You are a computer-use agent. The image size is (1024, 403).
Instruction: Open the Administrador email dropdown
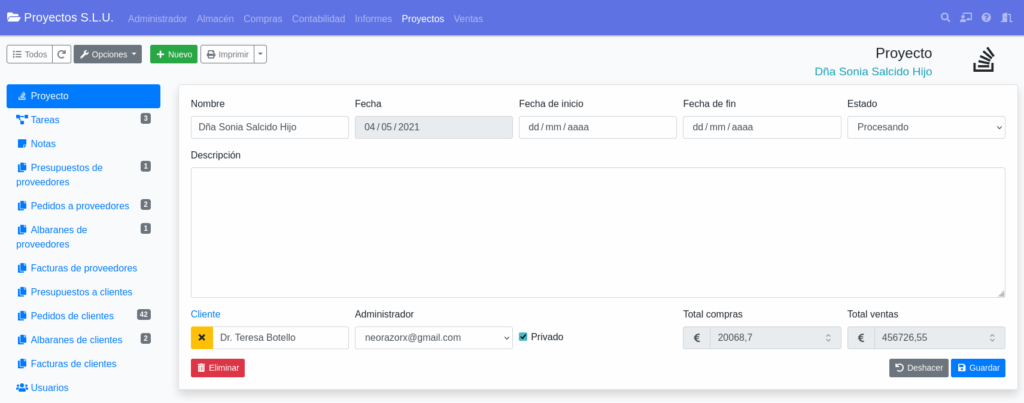tap(433, 338)
